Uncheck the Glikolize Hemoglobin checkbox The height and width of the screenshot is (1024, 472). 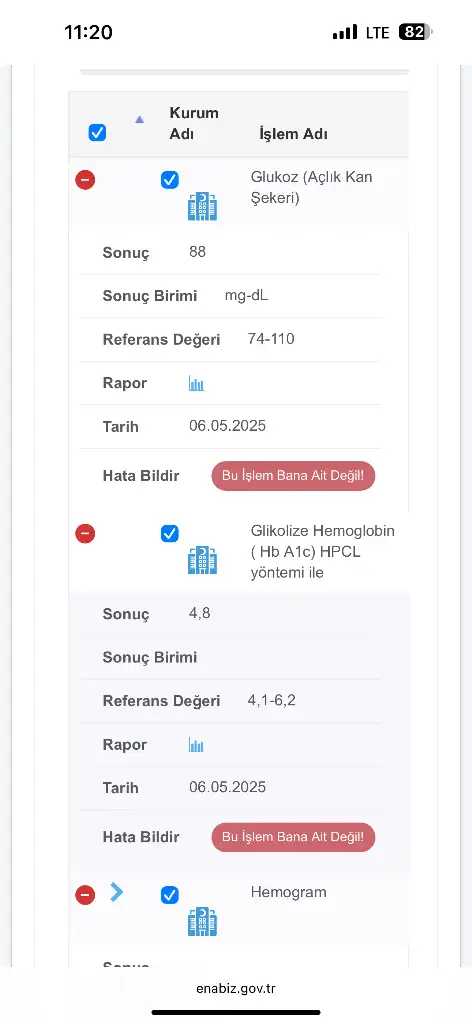pos(170,534)
